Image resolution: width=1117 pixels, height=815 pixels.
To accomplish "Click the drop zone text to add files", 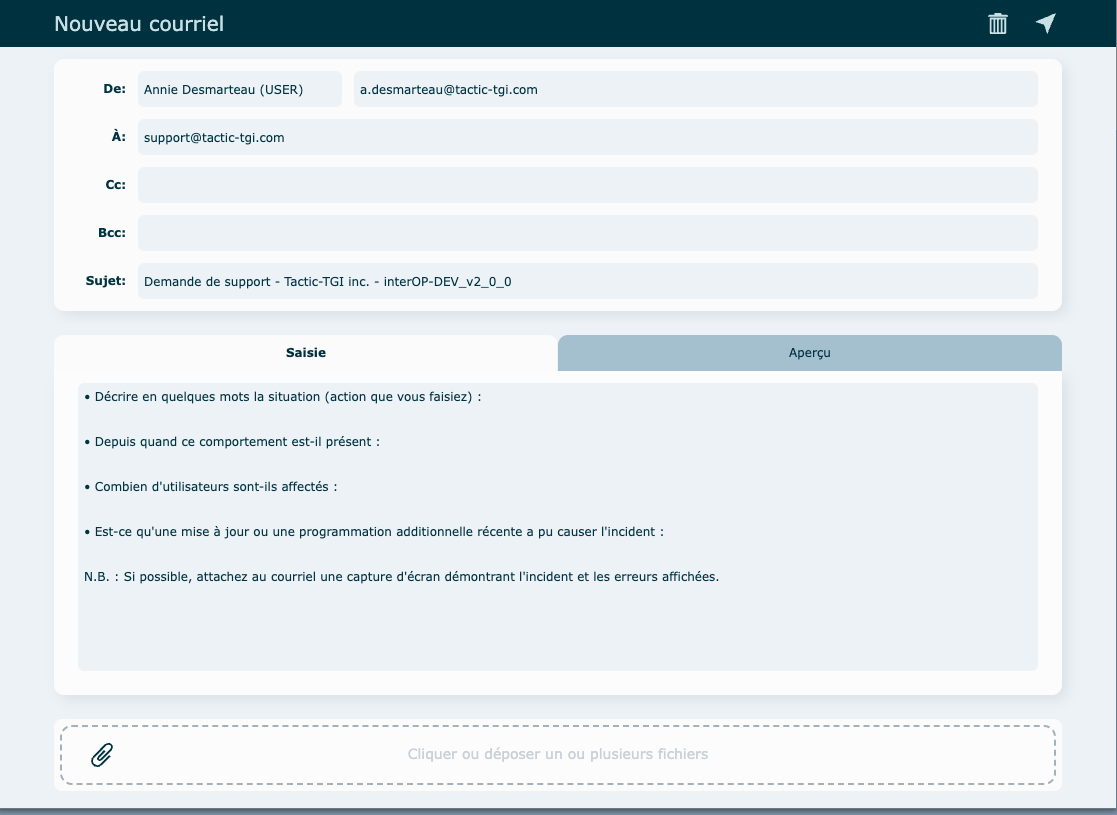I will point(557,754).
